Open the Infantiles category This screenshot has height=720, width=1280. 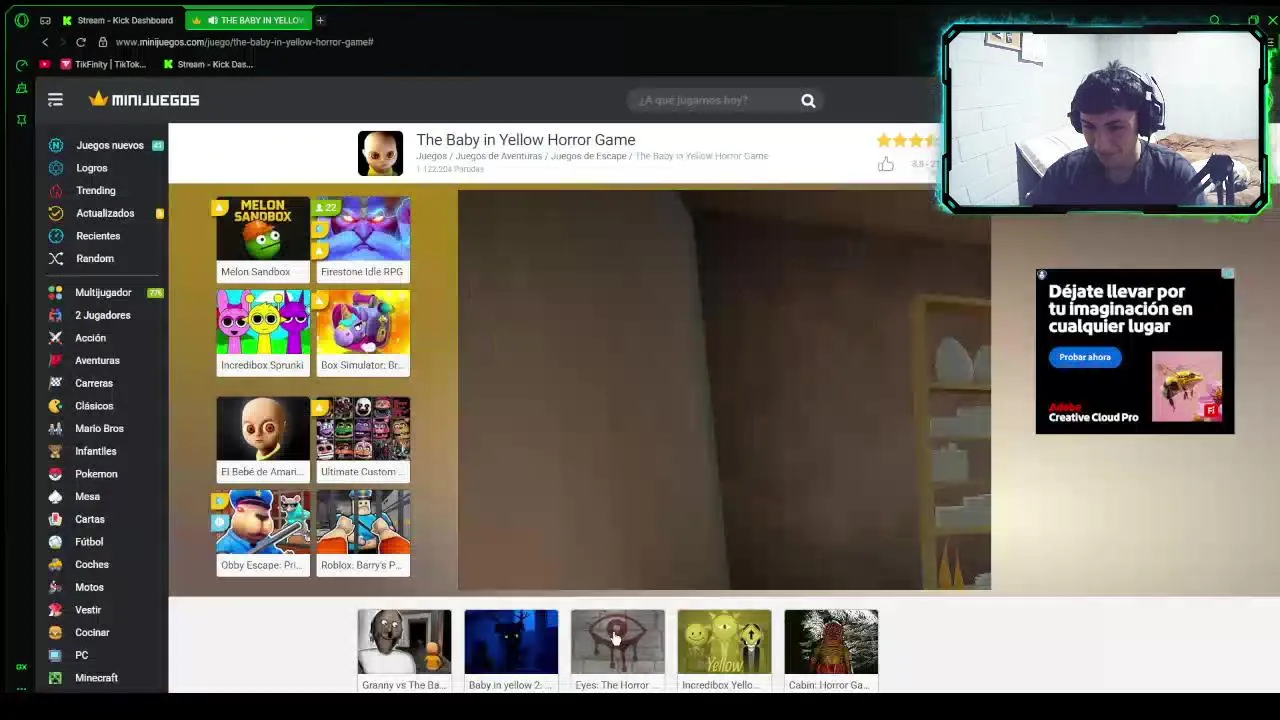(95, 451)
